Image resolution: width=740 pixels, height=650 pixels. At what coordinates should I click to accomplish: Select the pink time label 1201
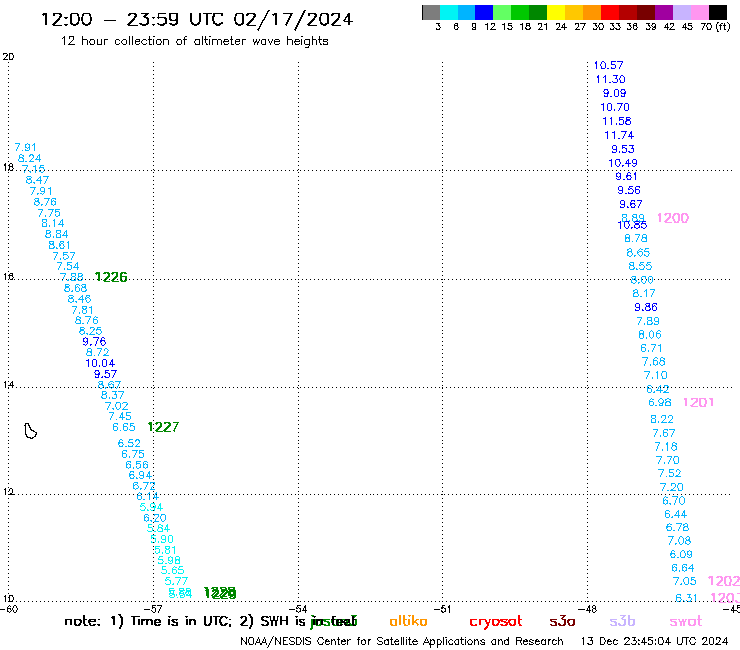[x=698, y=403]
